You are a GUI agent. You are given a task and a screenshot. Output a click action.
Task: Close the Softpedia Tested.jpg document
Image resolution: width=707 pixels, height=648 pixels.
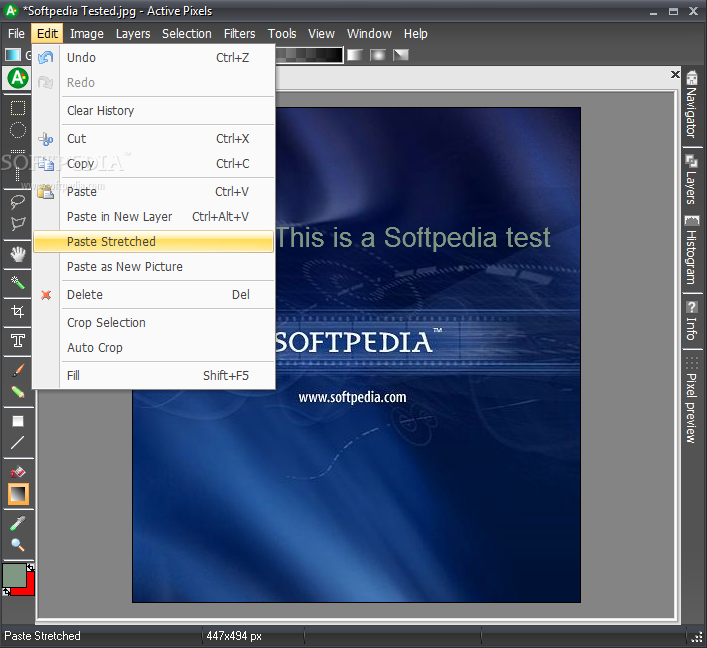[675, 74]
